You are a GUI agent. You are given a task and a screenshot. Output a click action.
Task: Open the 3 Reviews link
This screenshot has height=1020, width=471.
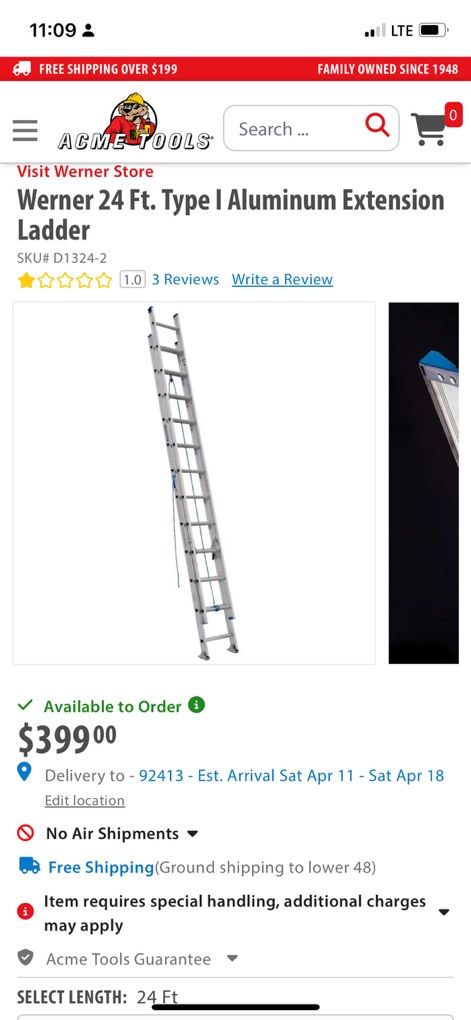tap(185, 279)
